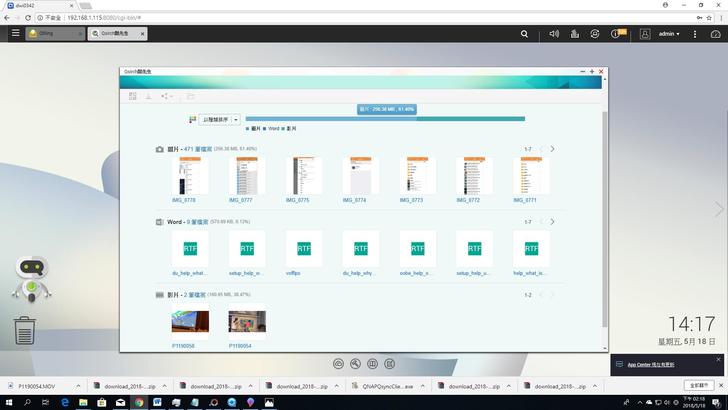Click Show all downloads button
The height and width of the screenshot is (410, 728).
[699, 385]
